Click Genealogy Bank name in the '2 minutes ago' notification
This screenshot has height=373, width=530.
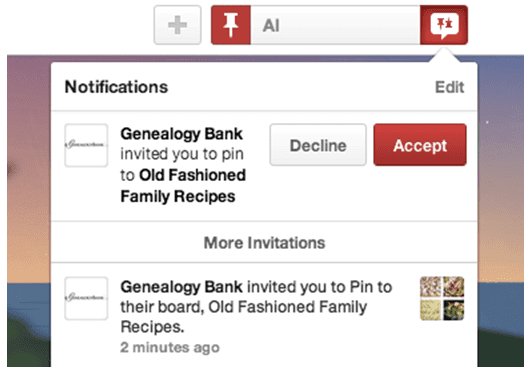pyautogui.click(x=182, y=287)
